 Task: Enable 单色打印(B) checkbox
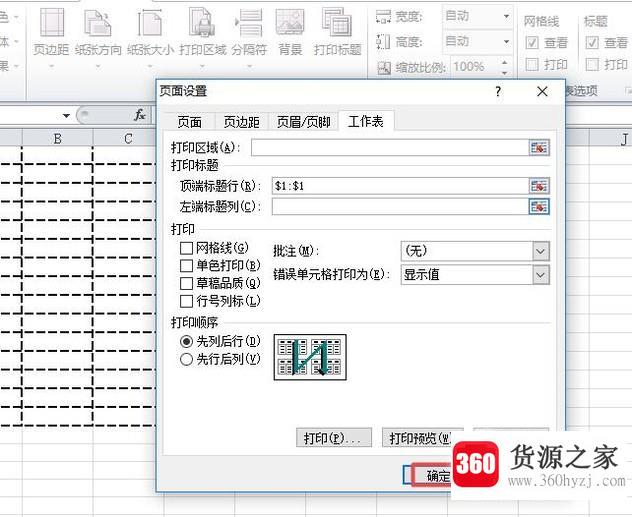186,266
